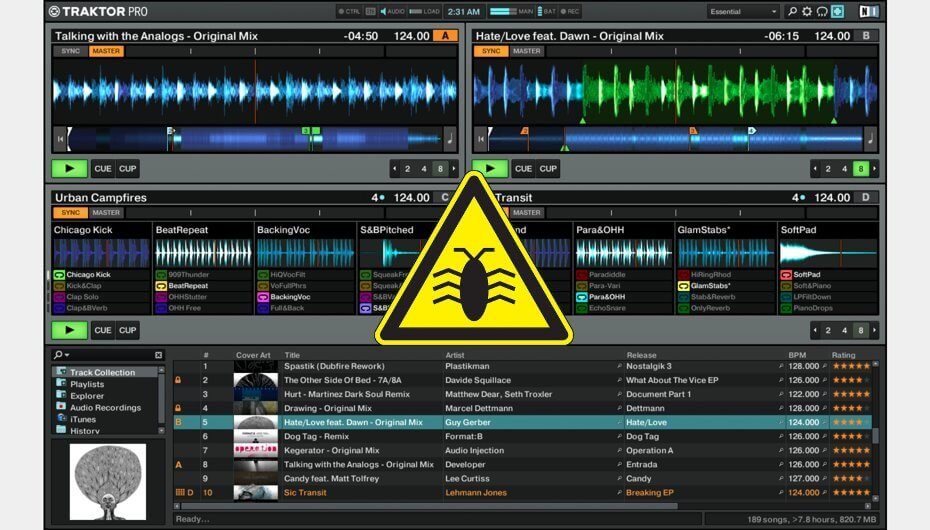The height and width of the screenshot is (530, 930).
Task: Click CUE on Deck A
Action: pyautogui.click(x=103, y=169)
